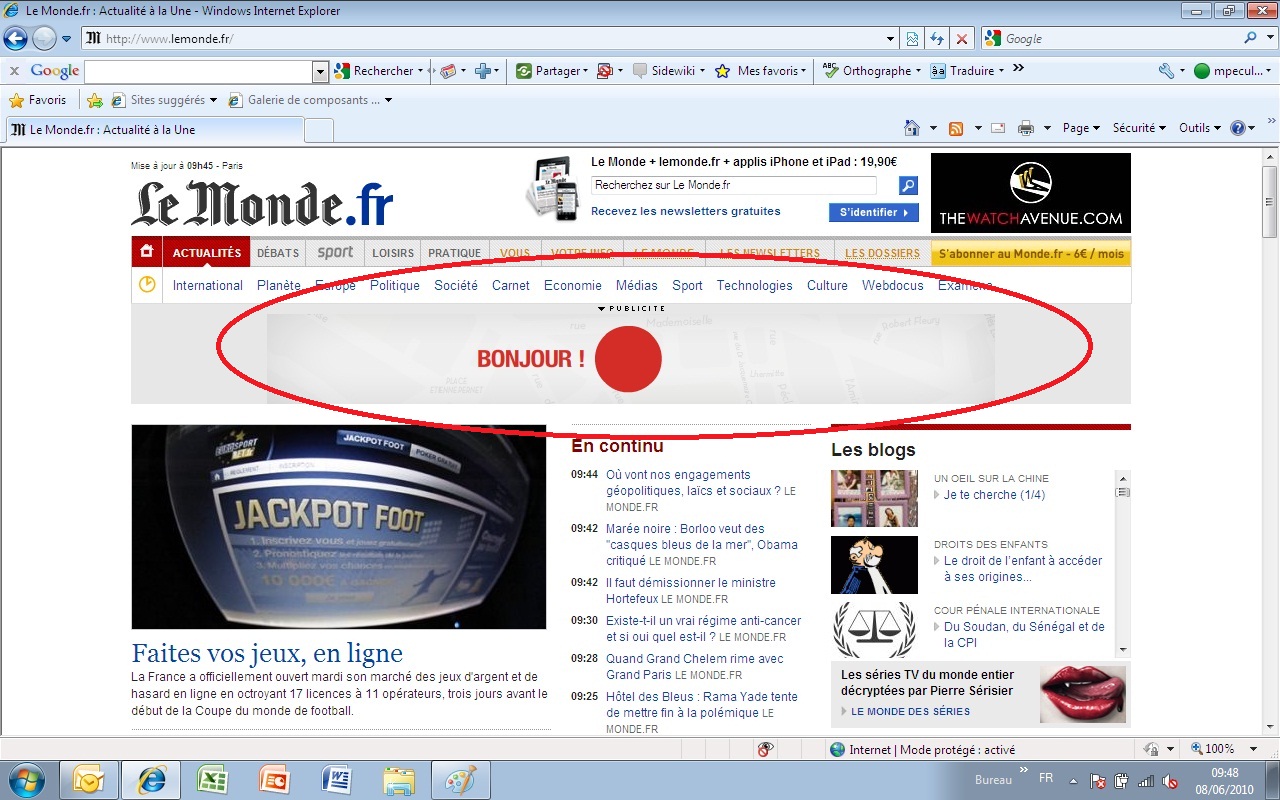Click the add to favorites bar icon
The height and width of the screenshot is (800, 1280).
coord(95,100)
